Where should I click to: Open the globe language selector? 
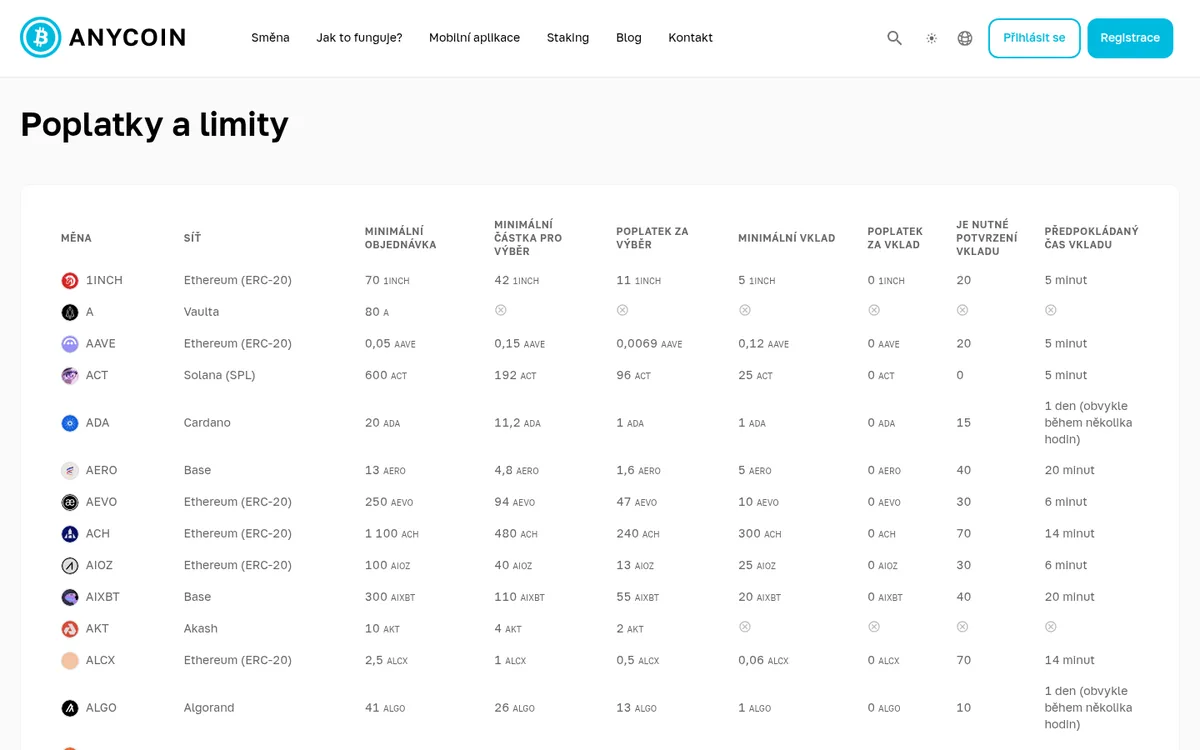point(965,38)
